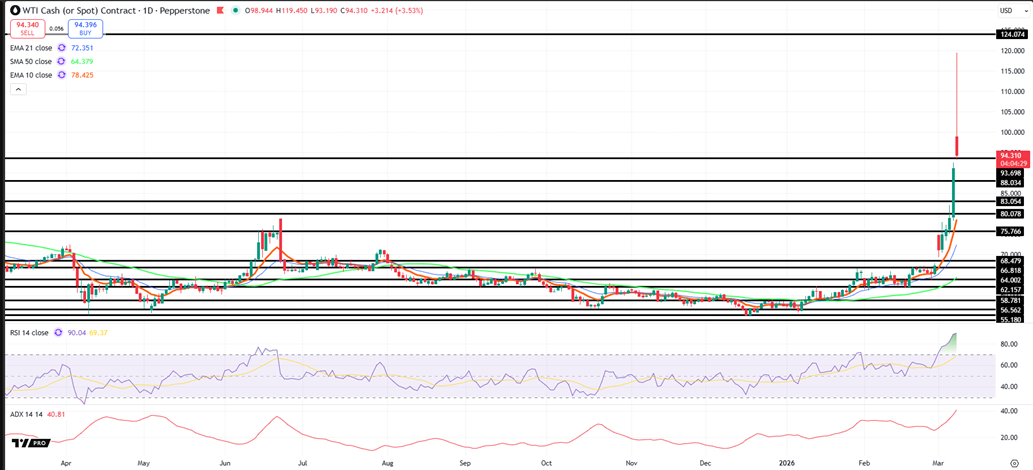Click the SELL 94.340 button
The height and width of the screenshot is (470, 1033).
tap(28, 28)
